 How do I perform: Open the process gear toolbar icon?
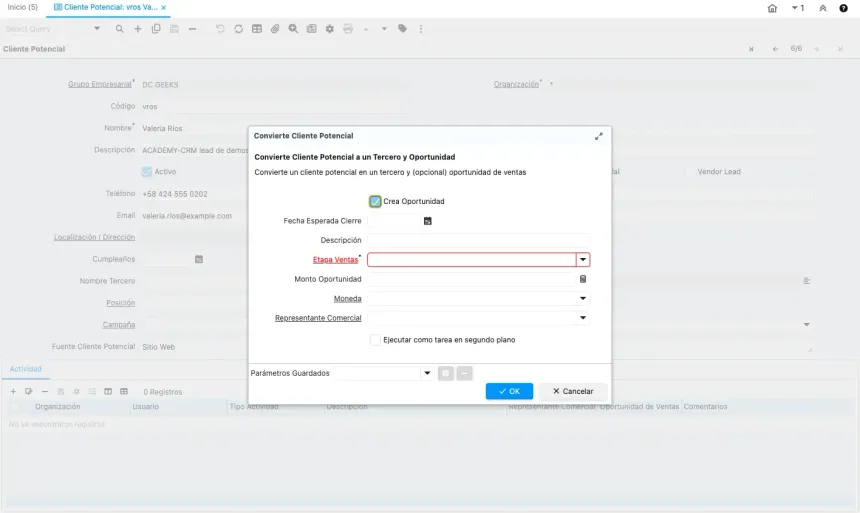tap(330, 29)
